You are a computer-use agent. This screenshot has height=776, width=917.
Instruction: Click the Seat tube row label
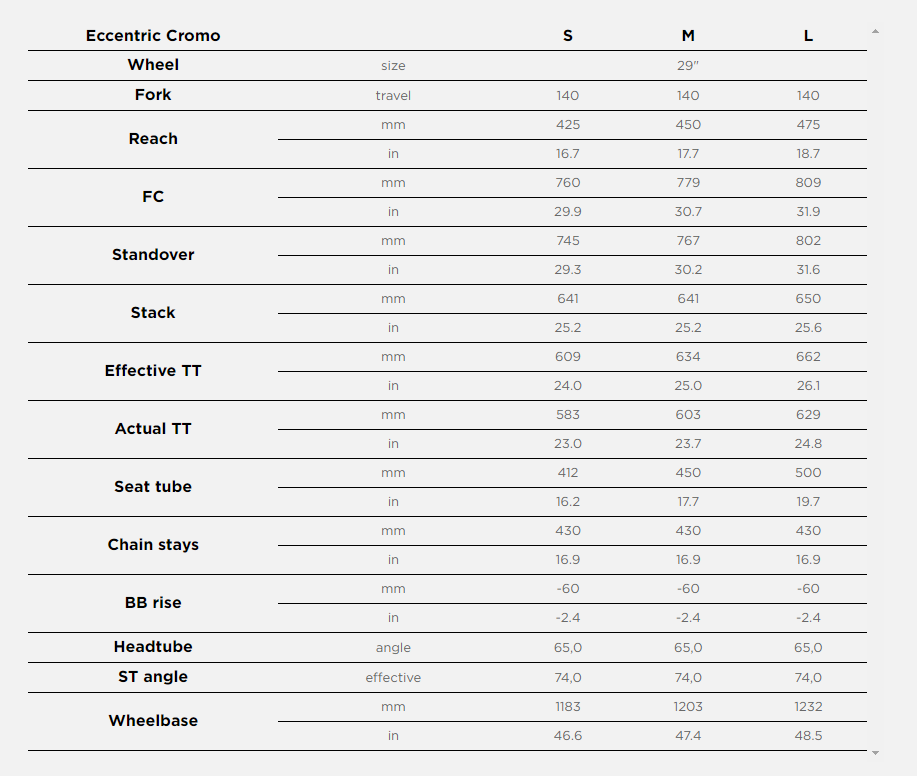pyautogui.click(x=153, y=487)
